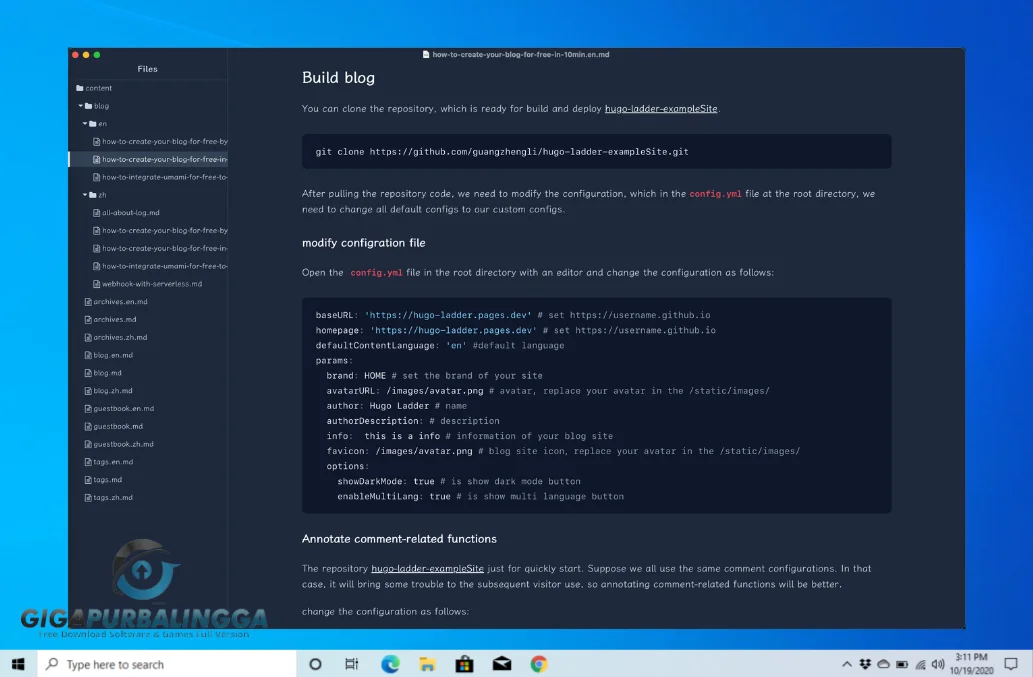
Task: Click the document title tab showing the open filename
Action: pyautogui.click(x=517, y=55)
